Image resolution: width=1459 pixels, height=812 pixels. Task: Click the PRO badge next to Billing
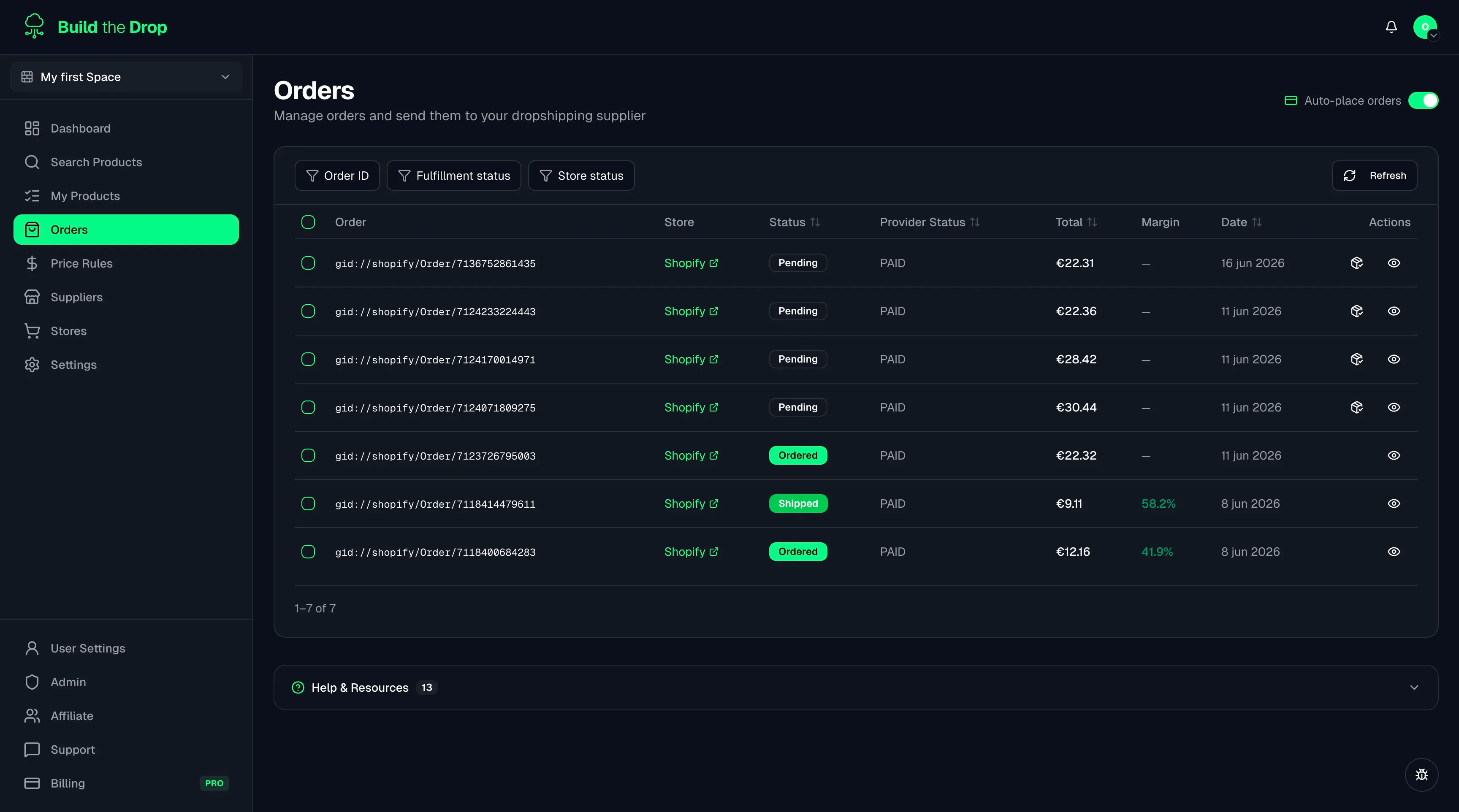(x=214, y=784)
